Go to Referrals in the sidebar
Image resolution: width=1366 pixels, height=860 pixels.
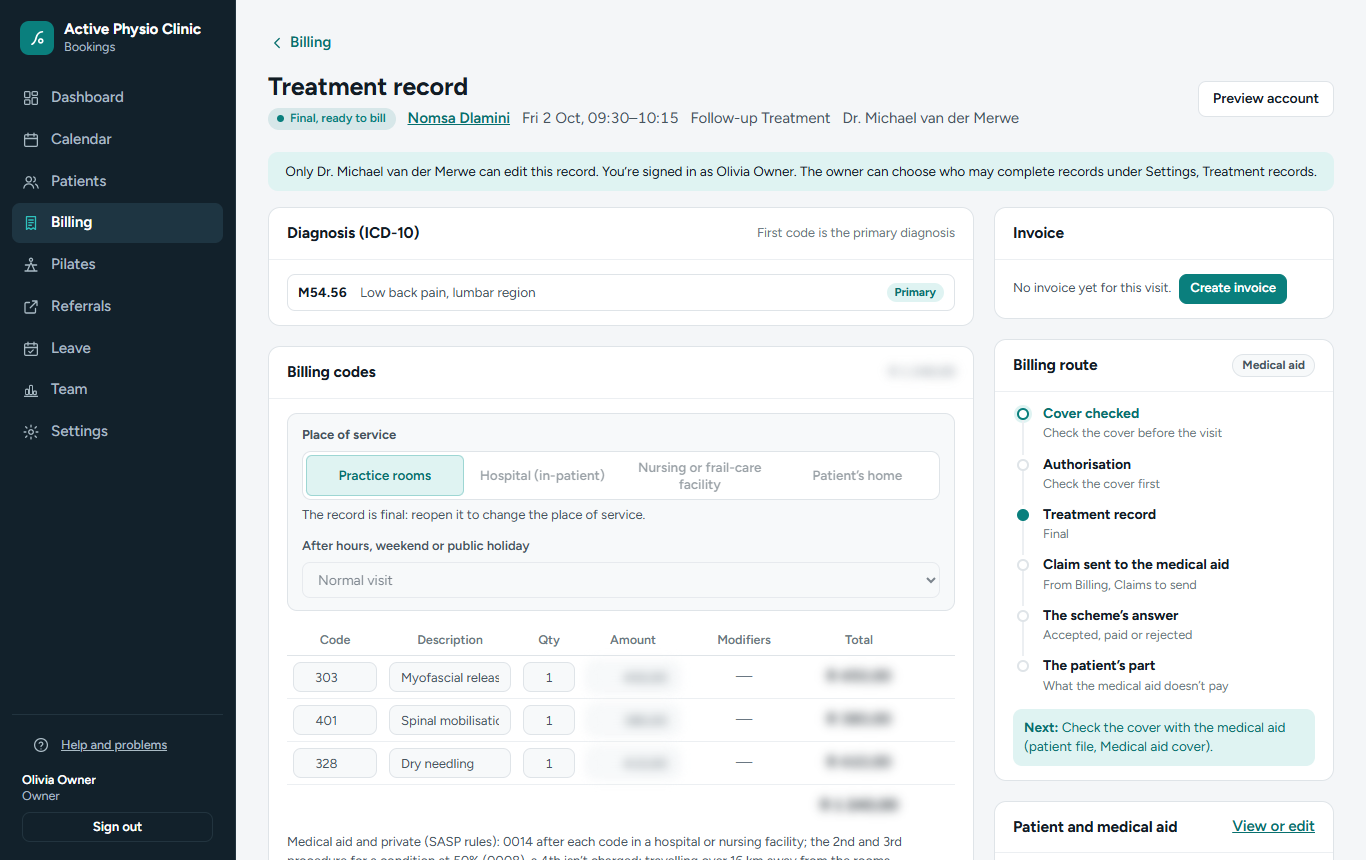point(117,307)
